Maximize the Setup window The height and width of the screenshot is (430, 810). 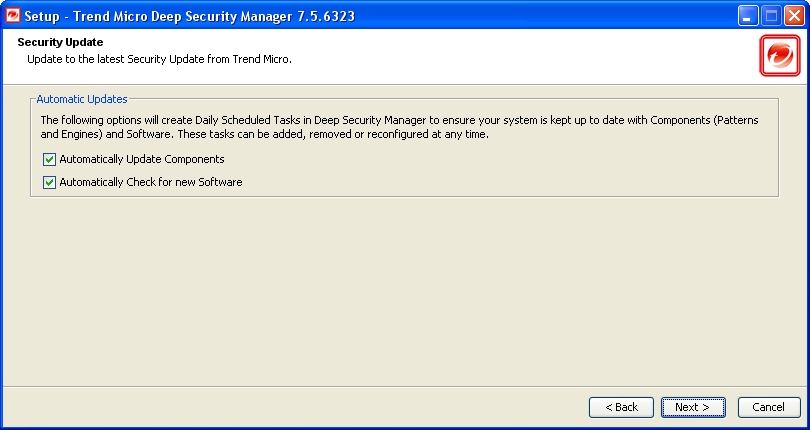772,16
